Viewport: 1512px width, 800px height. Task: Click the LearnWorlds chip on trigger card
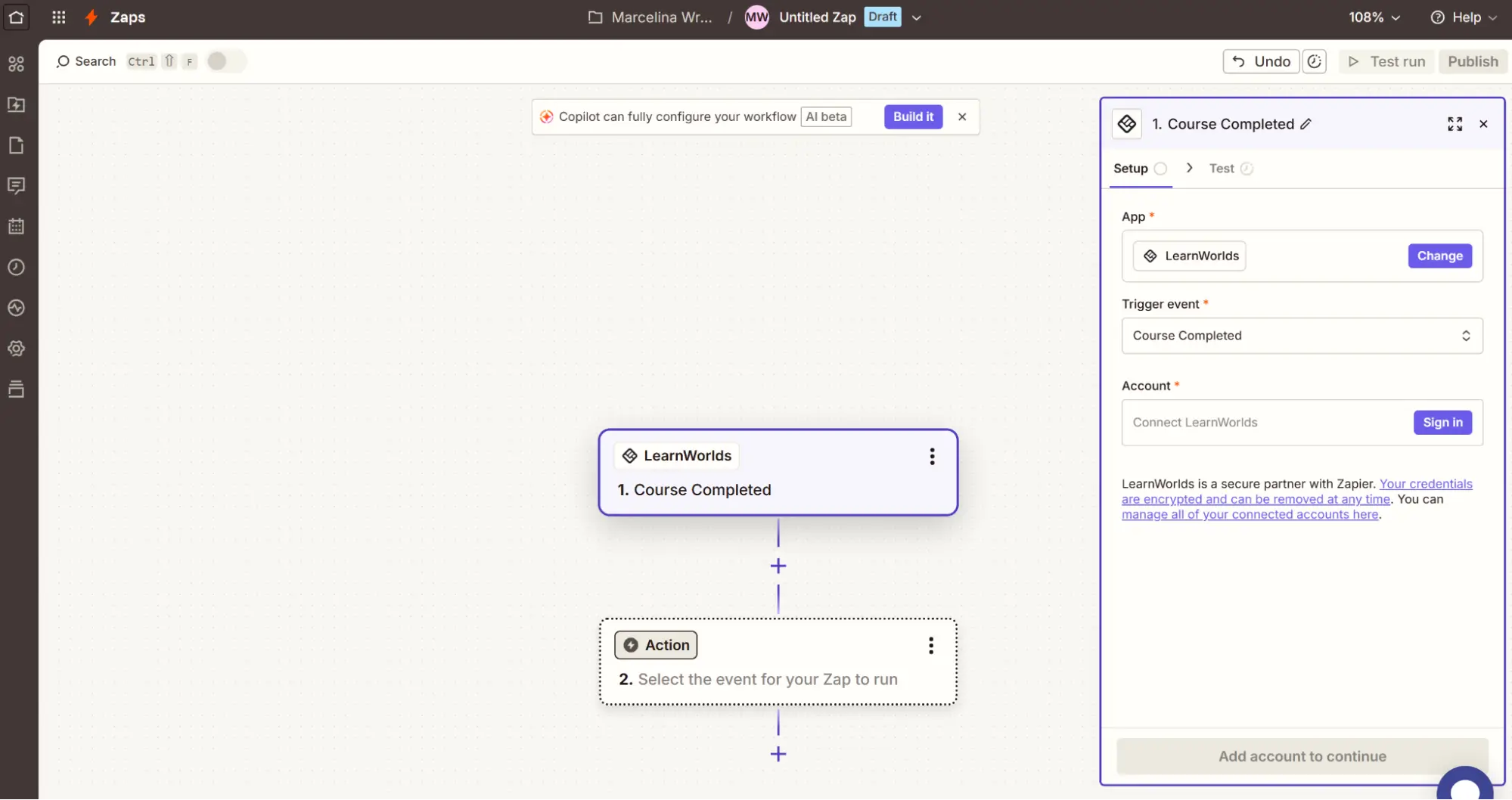(x=677, y=456)
